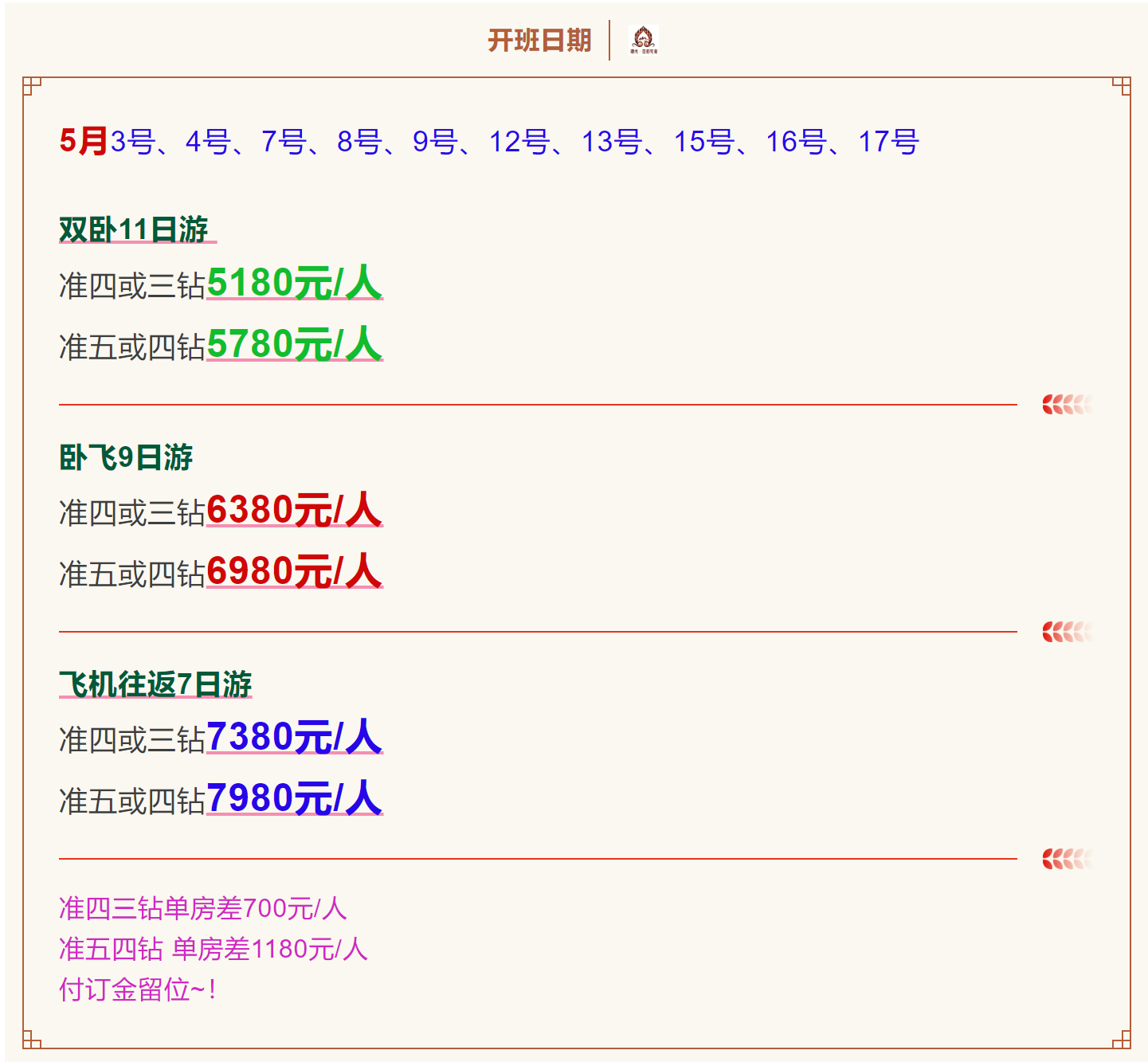The height and width of the screenshot is (1062, 1148).
Task: Click 准五或四钻 label beside 7980元/人
Action: pos(132,801)
